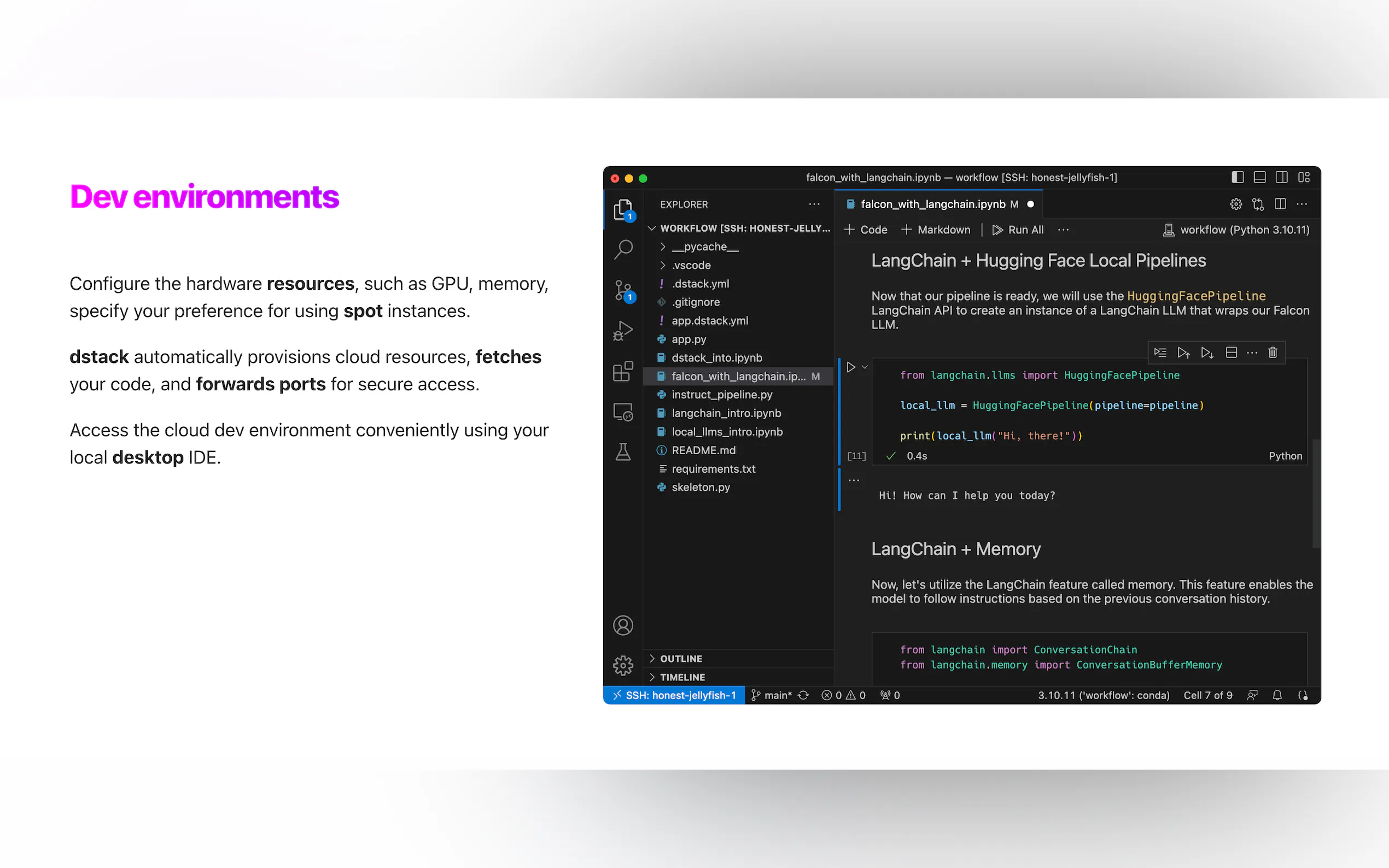The width and height of the screenshot is (1389, 868).
Task: Toggle the bottom panel layout button
Action: click(x=1259, y=178)
